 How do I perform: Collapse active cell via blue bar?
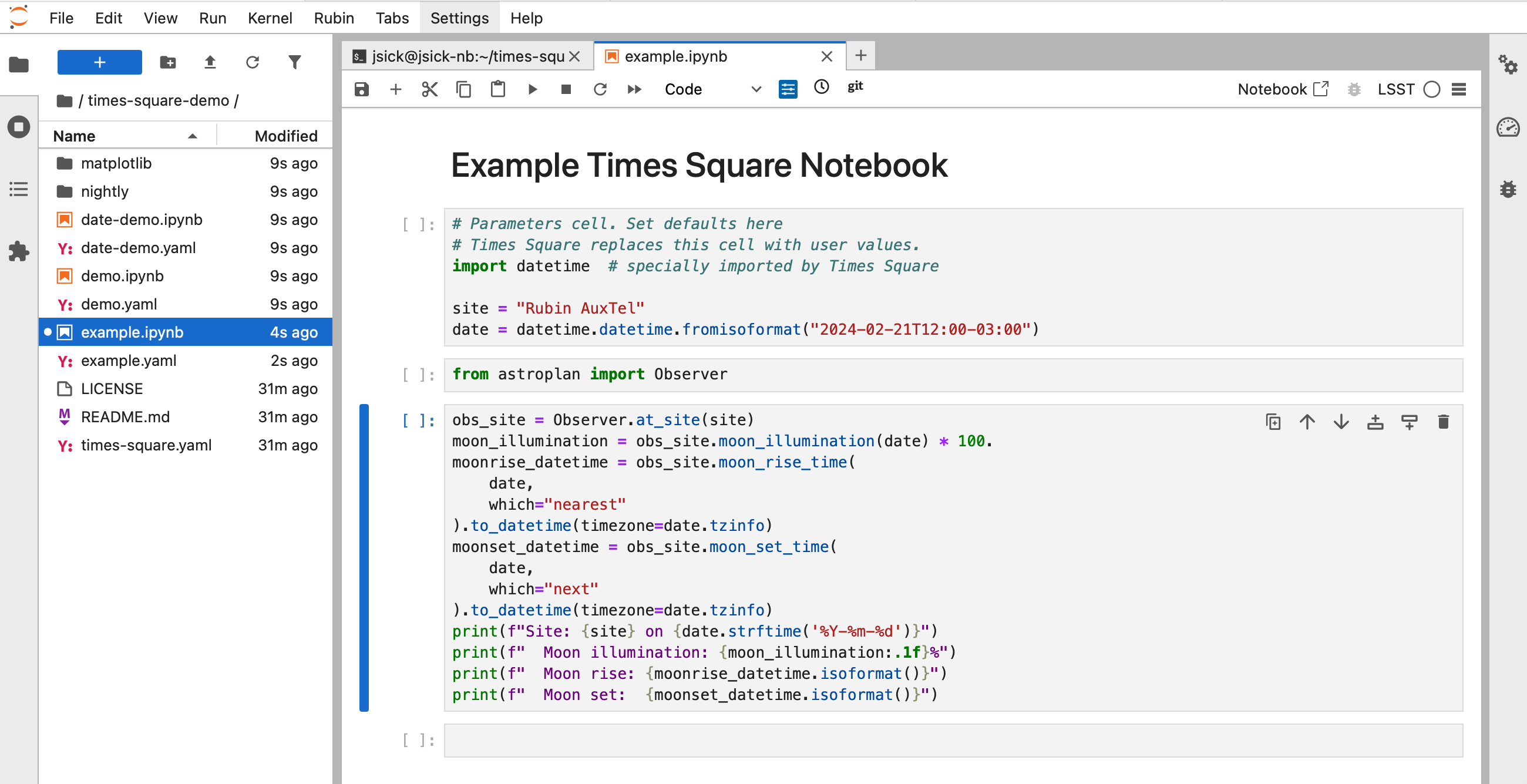point(364,558)
